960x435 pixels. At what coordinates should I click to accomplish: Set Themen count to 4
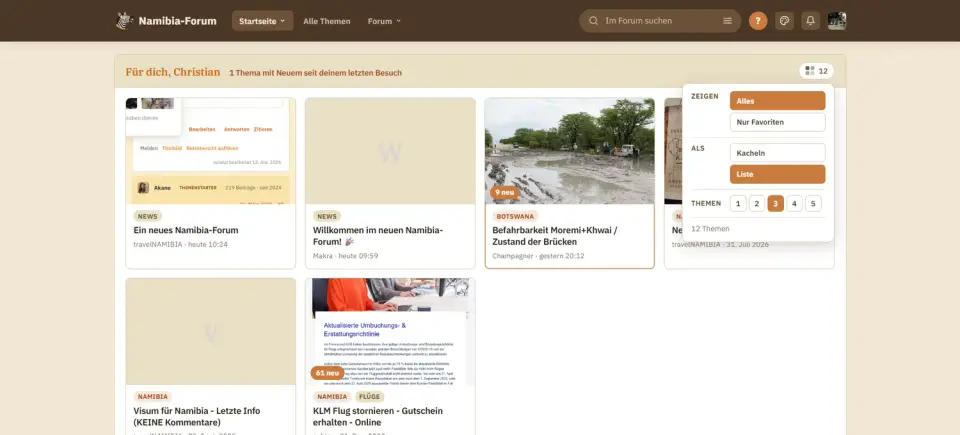coord(795,203)
